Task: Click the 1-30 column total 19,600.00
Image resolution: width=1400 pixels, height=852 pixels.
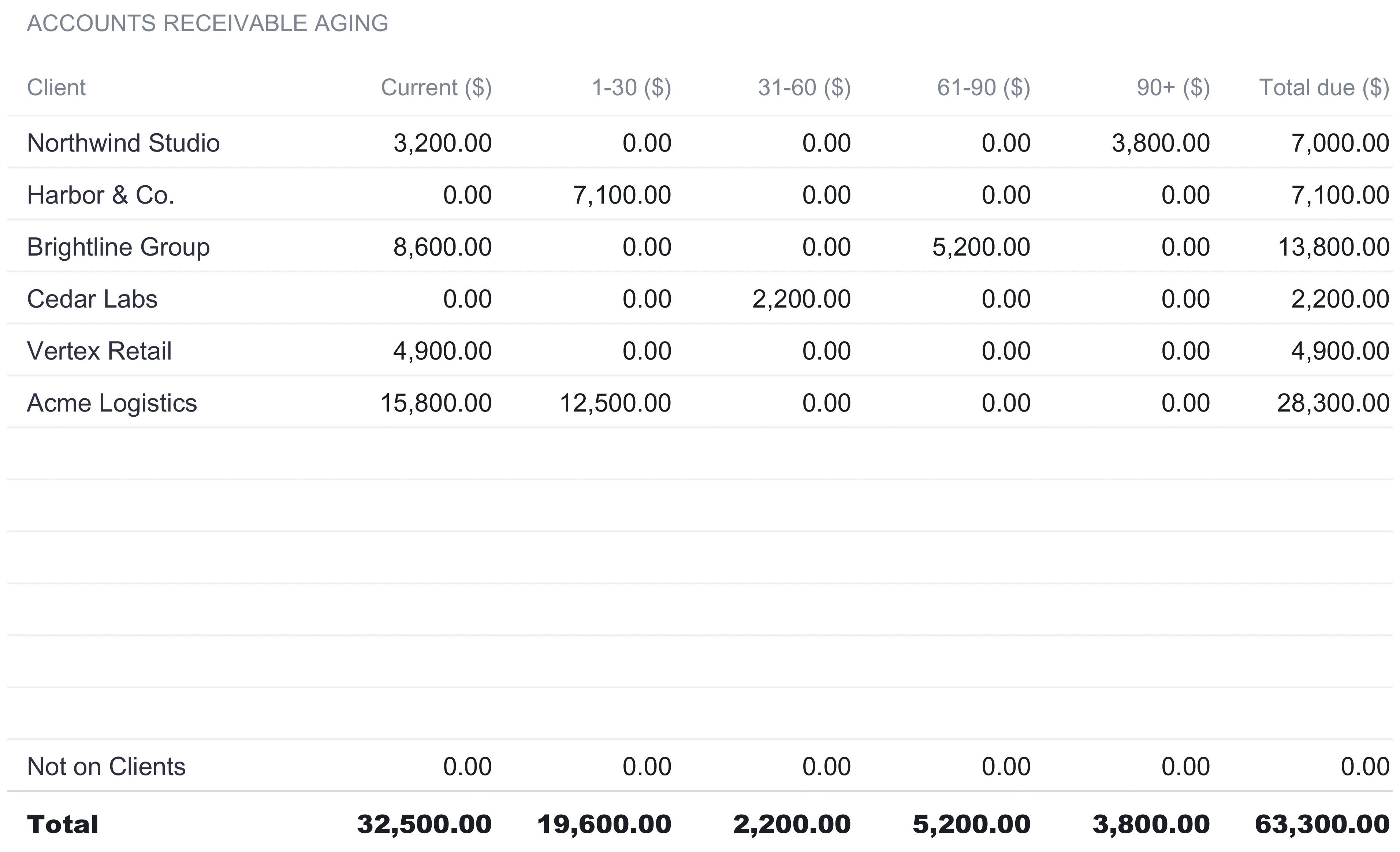Action: pos(604,825)
